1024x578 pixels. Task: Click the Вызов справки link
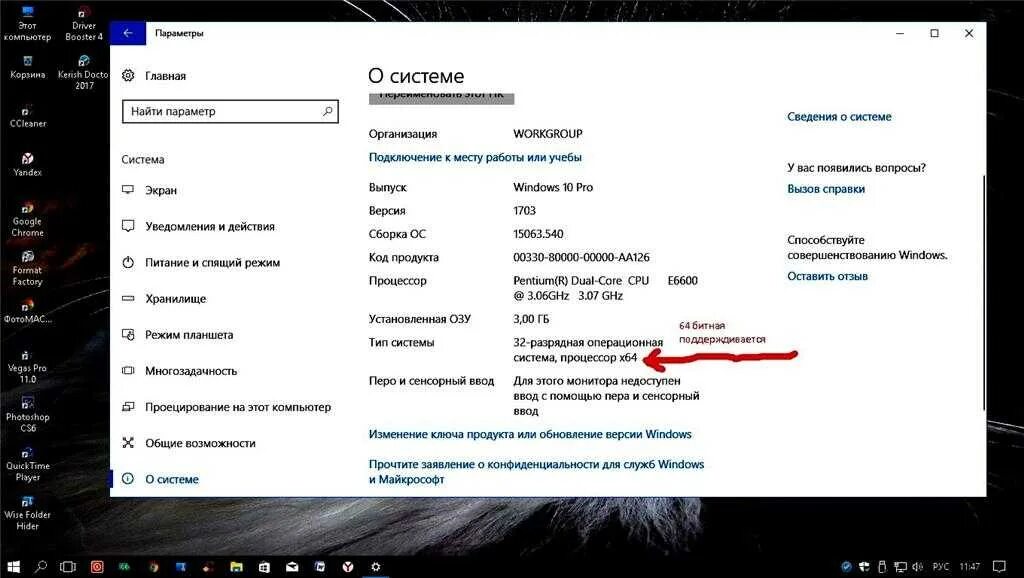pyautogui.click(x=826, y=189)
